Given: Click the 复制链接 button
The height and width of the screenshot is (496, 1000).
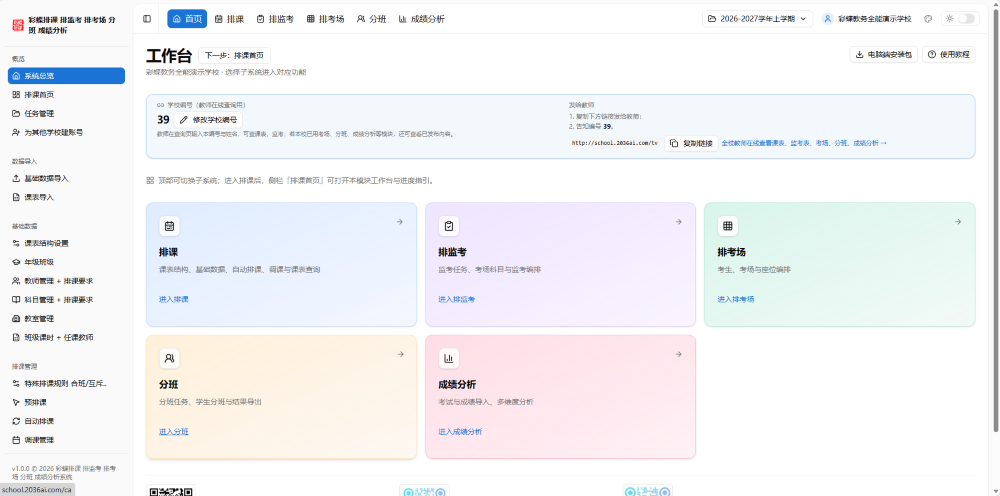Looking at the screenshot, I should coord(691,143).
